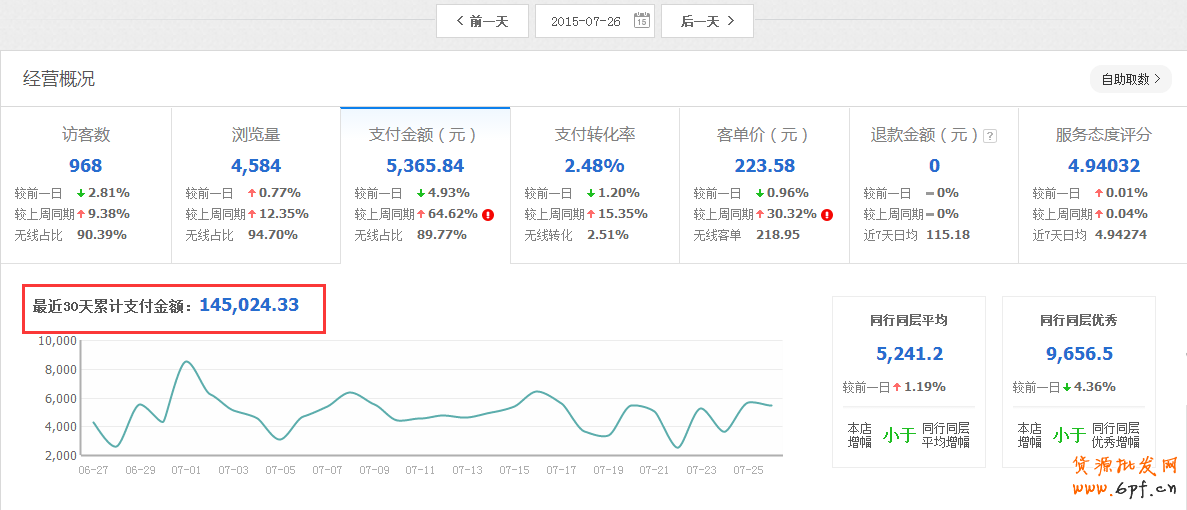Go to next day with 后一天 button
Image resolution: width=1187 pixels, height=510 pixels.
click(x=707, y=21)
